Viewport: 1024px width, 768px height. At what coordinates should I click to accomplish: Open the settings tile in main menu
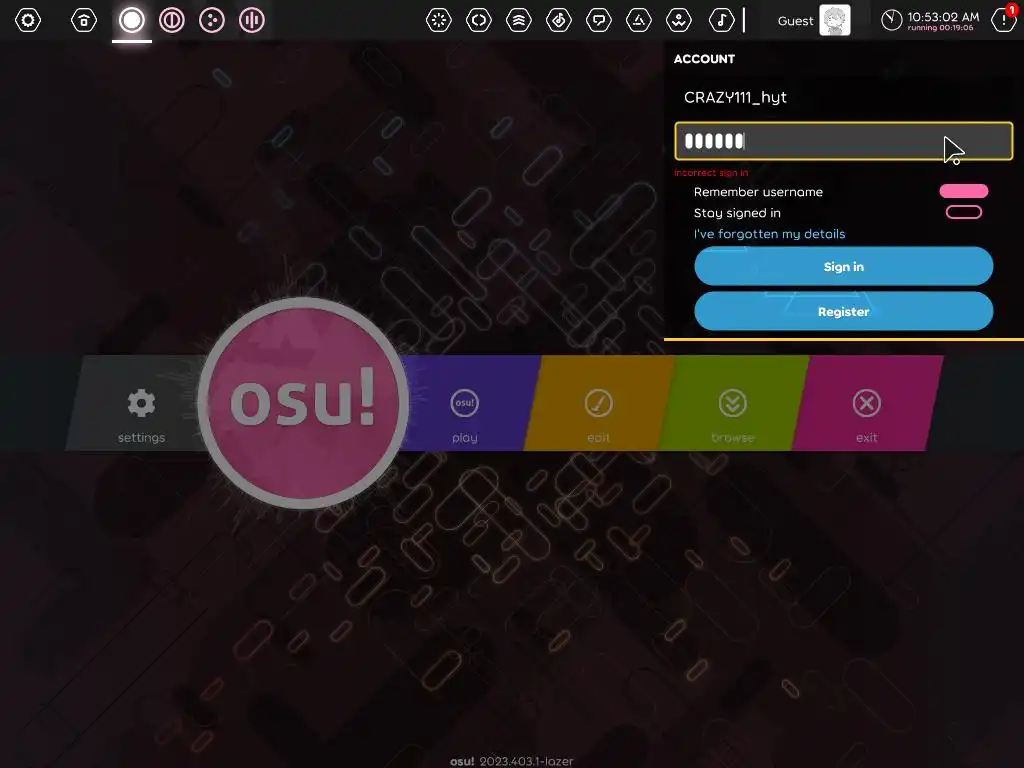[x=140, y=403]
